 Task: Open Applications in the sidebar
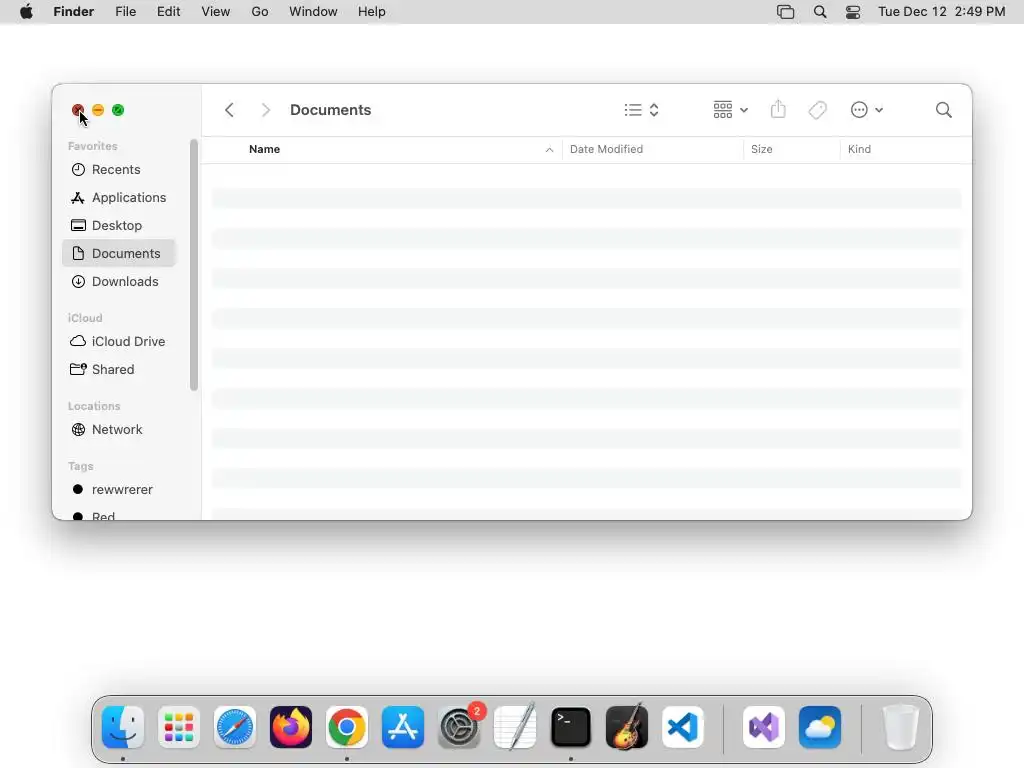[x=119, y=197]
